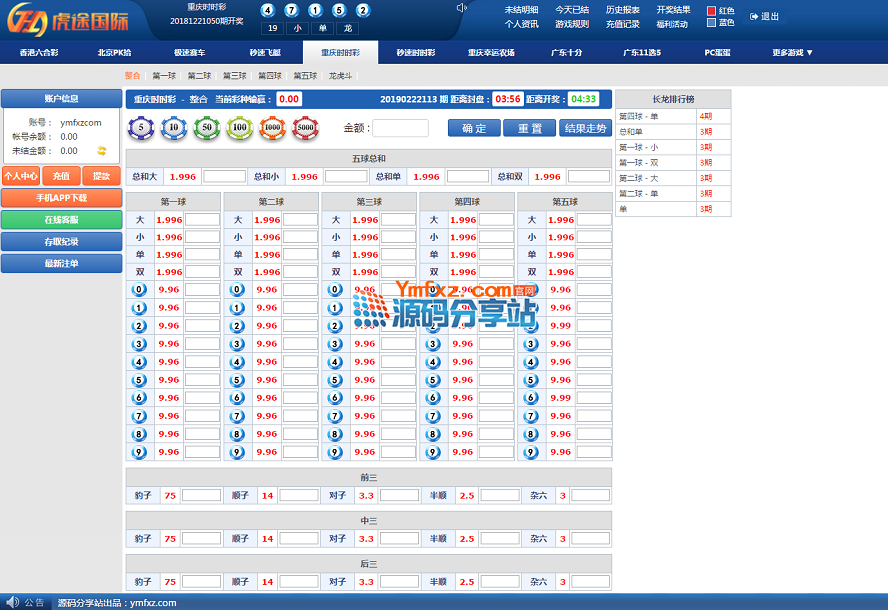Switch theme to 红色 red
This screenshot has height=610, width=888.
click(x=712, y=11)
